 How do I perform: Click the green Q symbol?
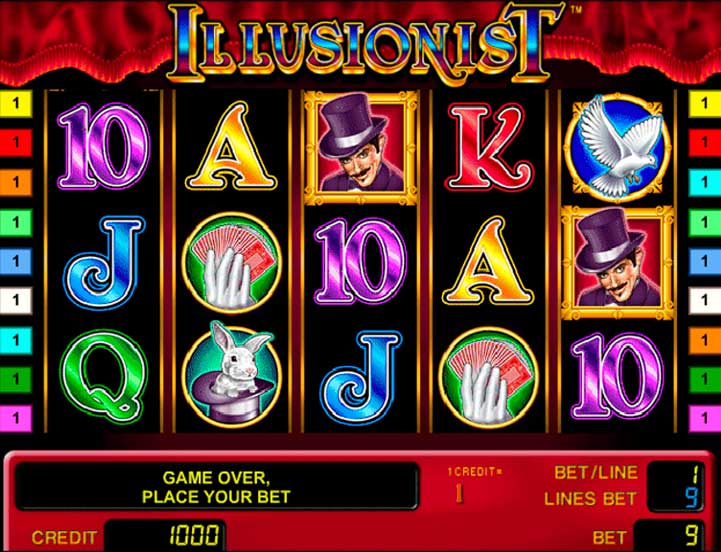(104, 376)
